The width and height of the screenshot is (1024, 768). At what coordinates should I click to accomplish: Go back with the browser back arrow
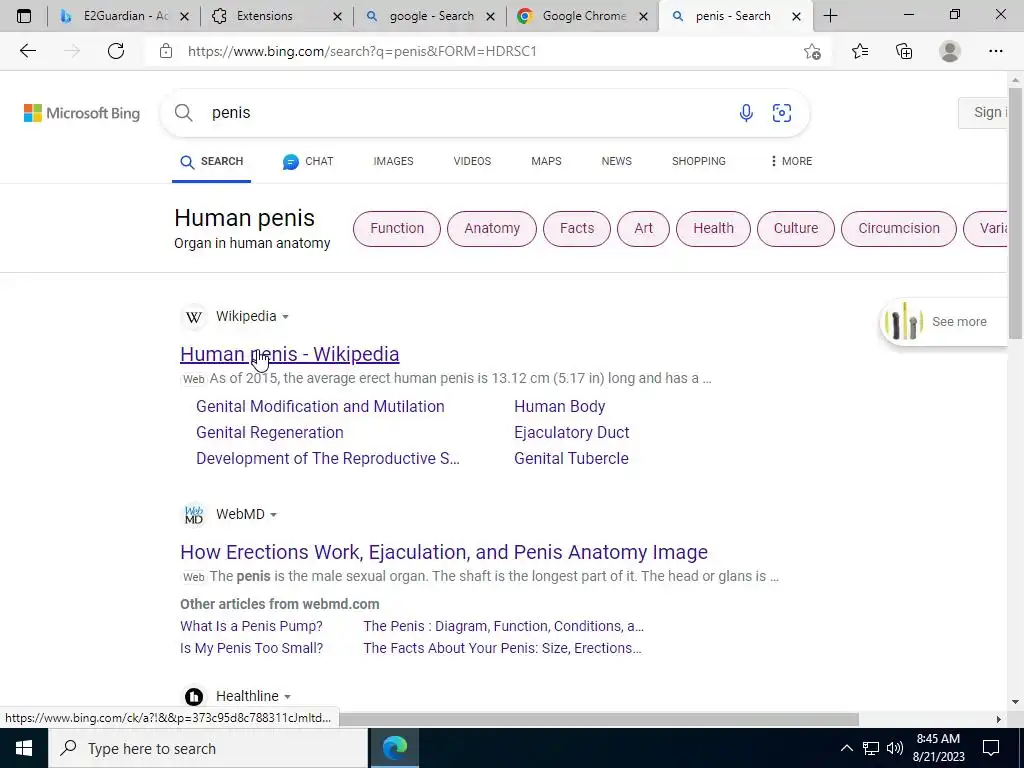[x=27, y=51]
